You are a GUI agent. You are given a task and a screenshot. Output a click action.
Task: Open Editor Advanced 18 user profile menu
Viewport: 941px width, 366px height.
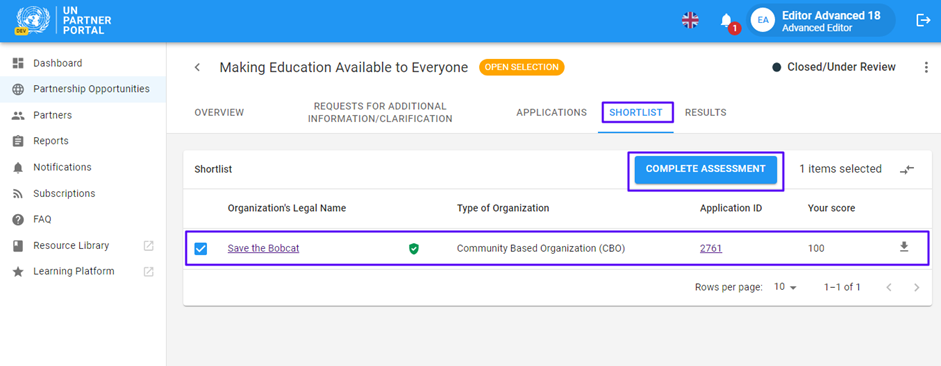[820, 20]
